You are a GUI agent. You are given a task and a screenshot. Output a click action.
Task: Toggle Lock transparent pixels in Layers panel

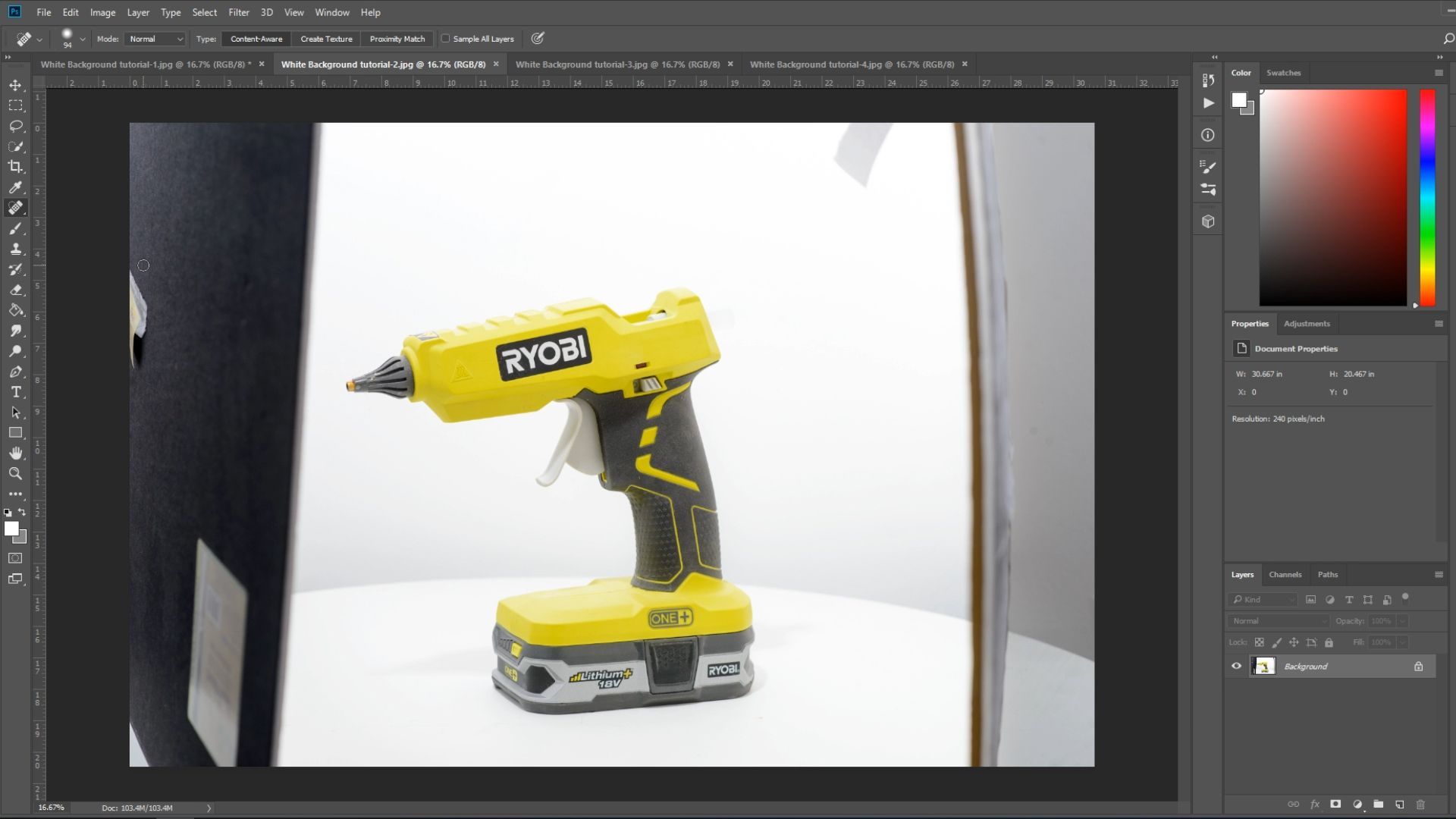[x=1259, y=642]
